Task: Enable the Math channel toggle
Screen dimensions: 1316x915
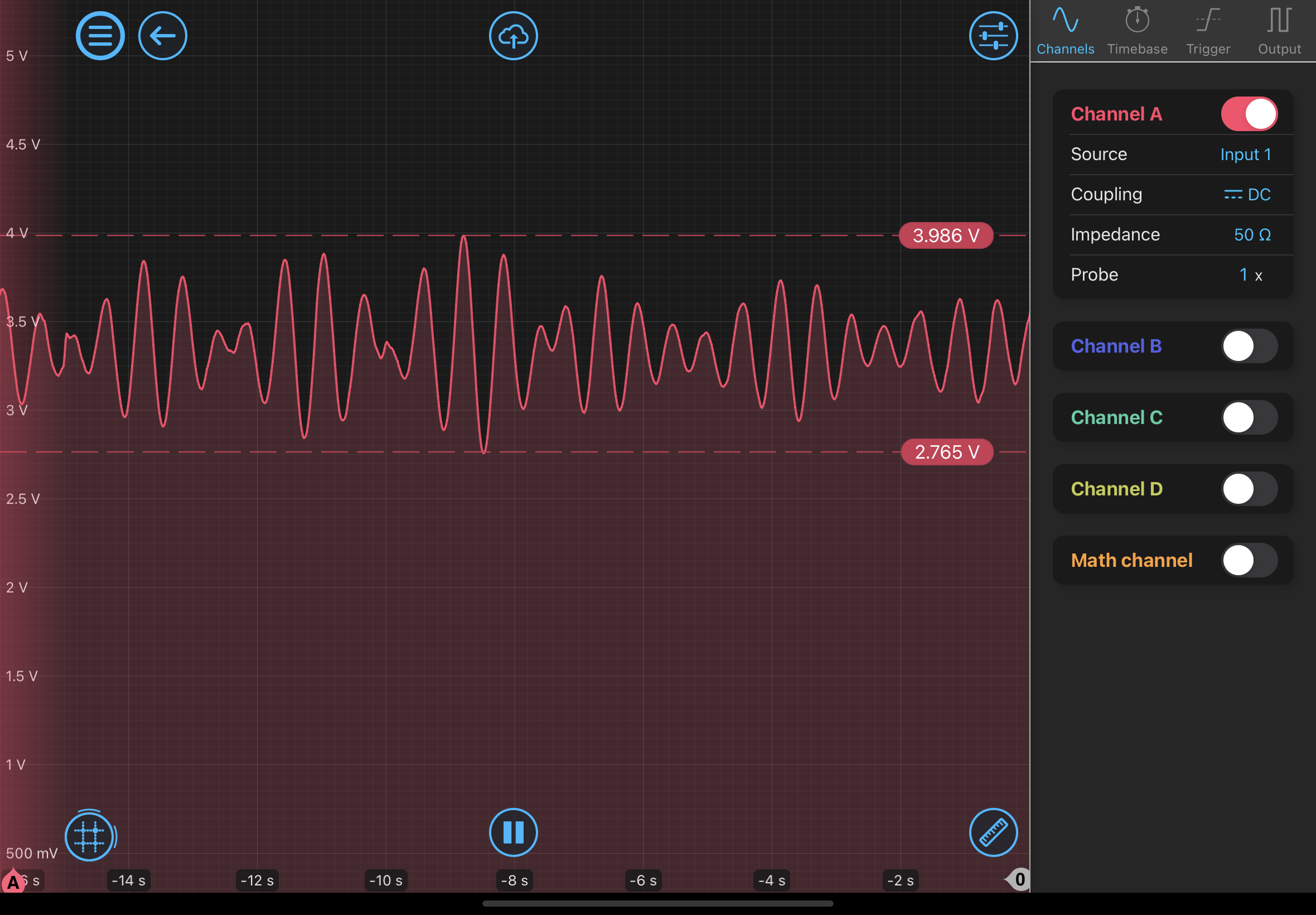Action: (1249, 560)
